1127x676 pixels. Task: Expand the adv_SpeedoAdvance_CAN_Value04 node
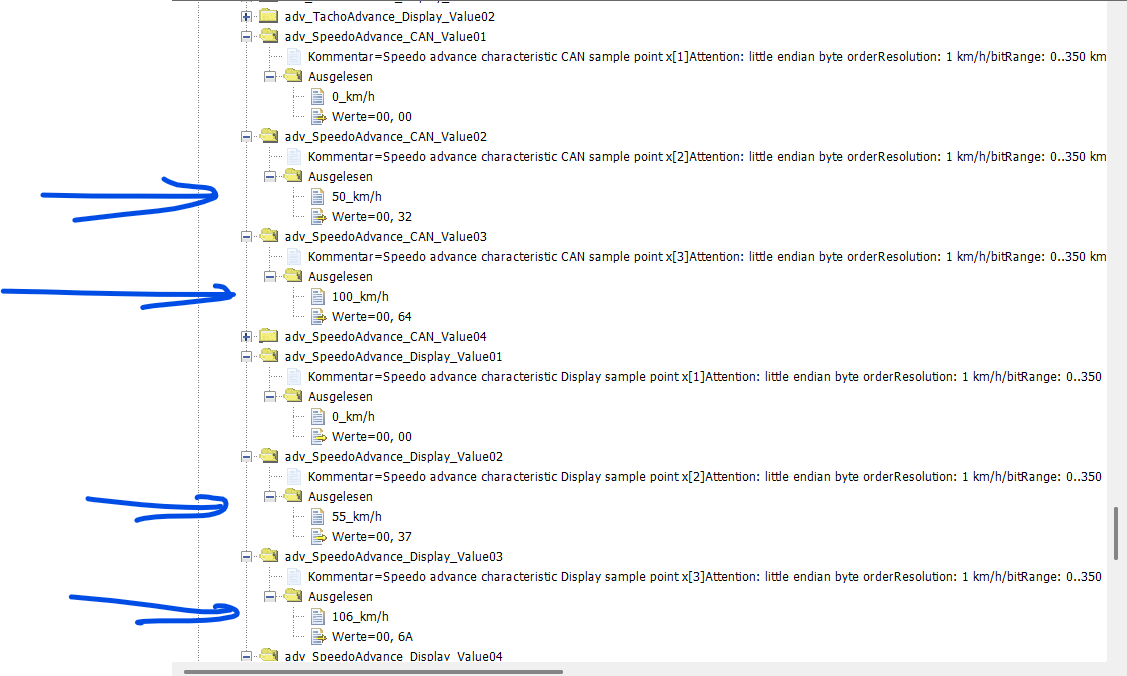point(247,337)
